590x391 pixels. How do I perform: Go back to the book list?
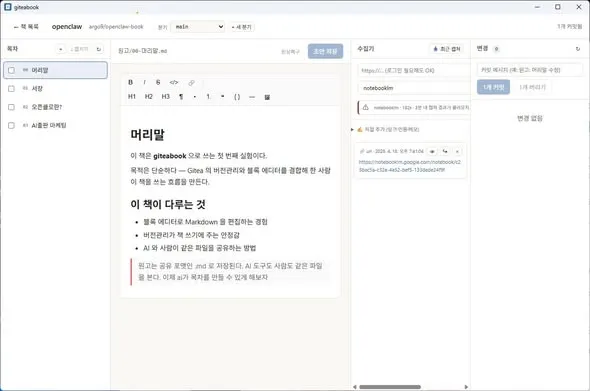[26, 27]
